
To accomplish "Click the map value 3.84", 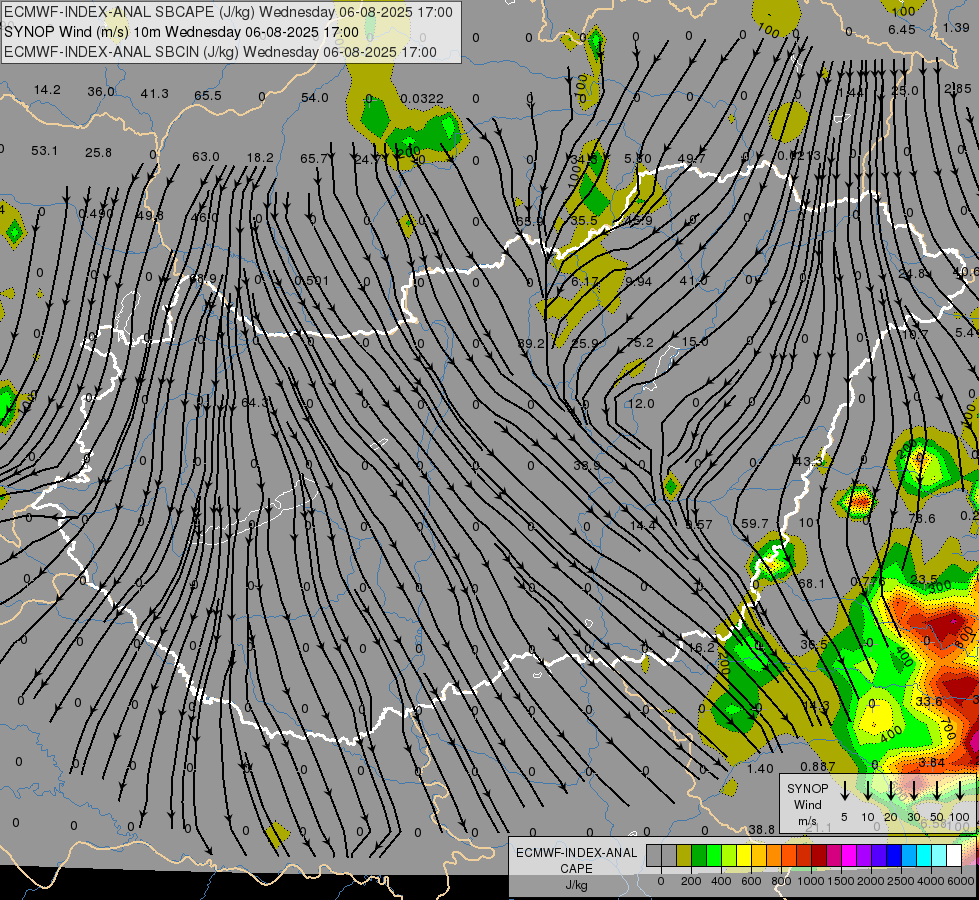I will point(932,763).
